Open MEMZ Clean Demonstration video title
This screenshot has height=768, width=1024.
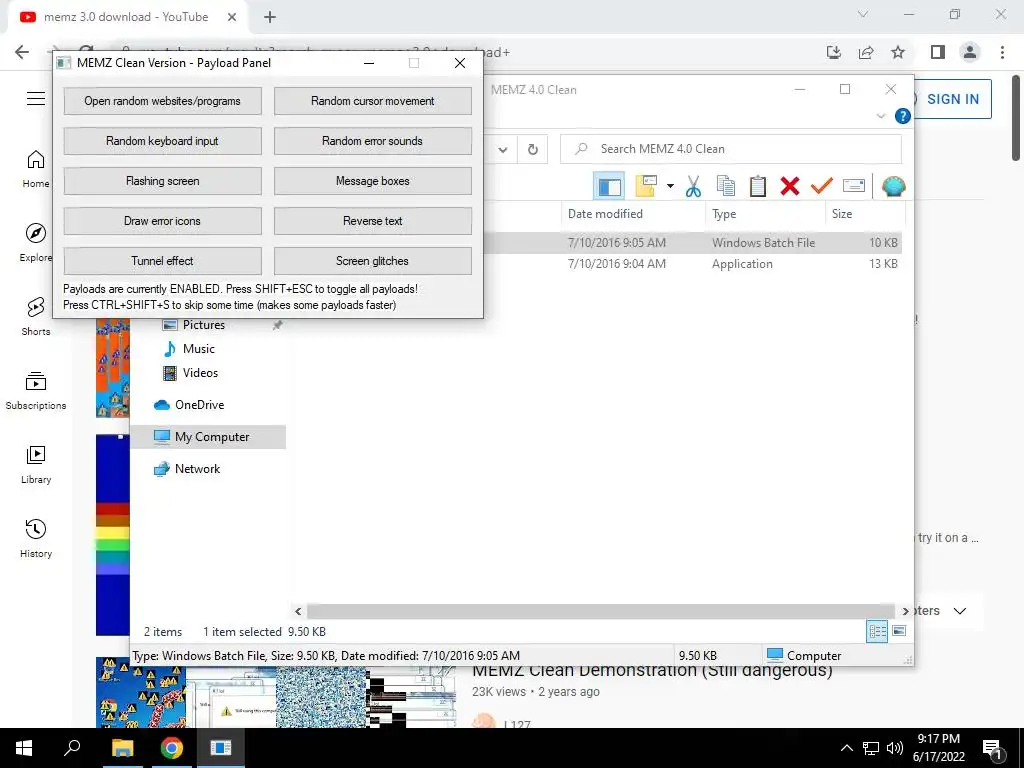pyautogui.click(x=652, y=672)
